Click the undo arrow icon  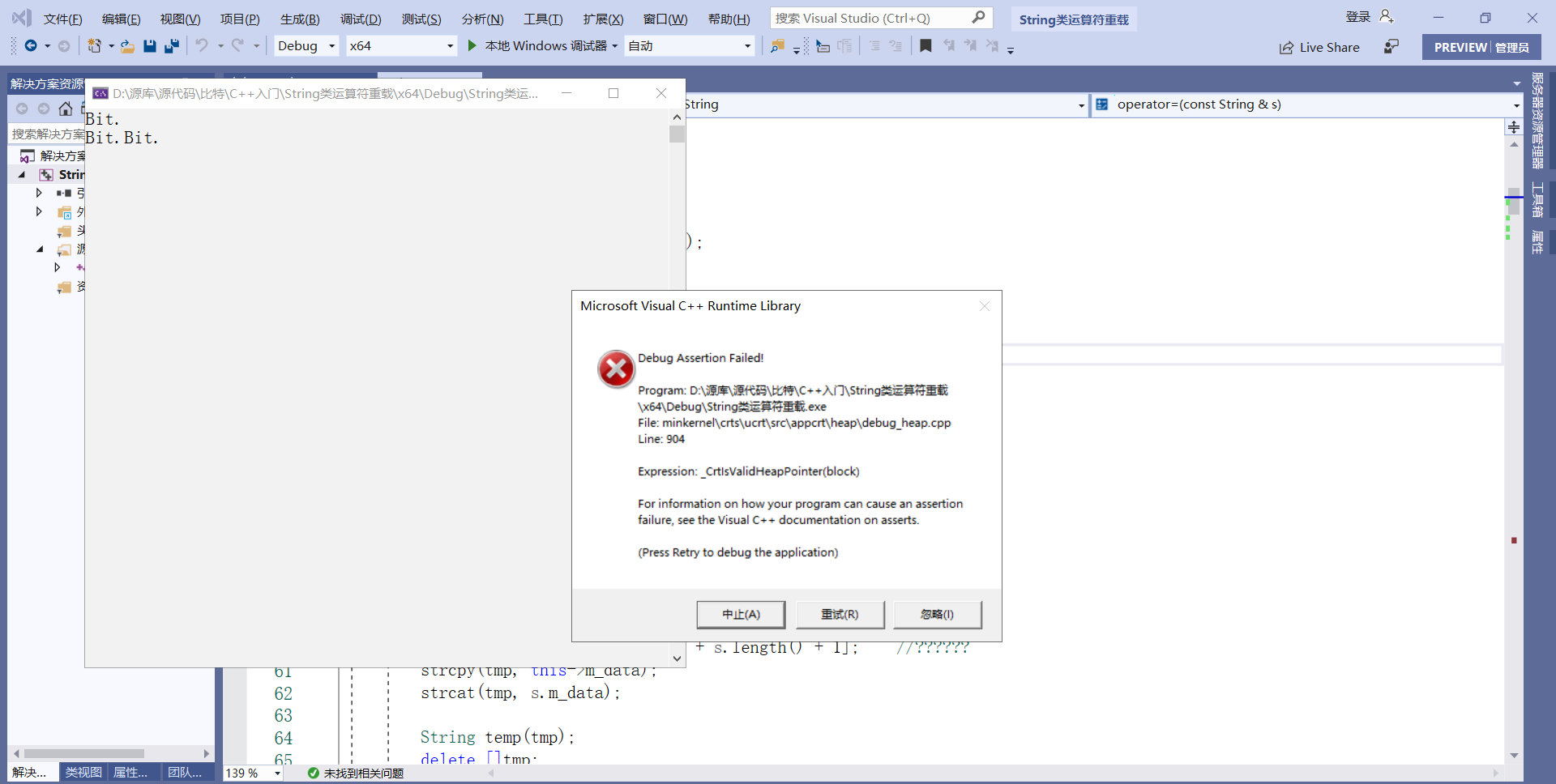pyautogui.click(x=202, y=46)
